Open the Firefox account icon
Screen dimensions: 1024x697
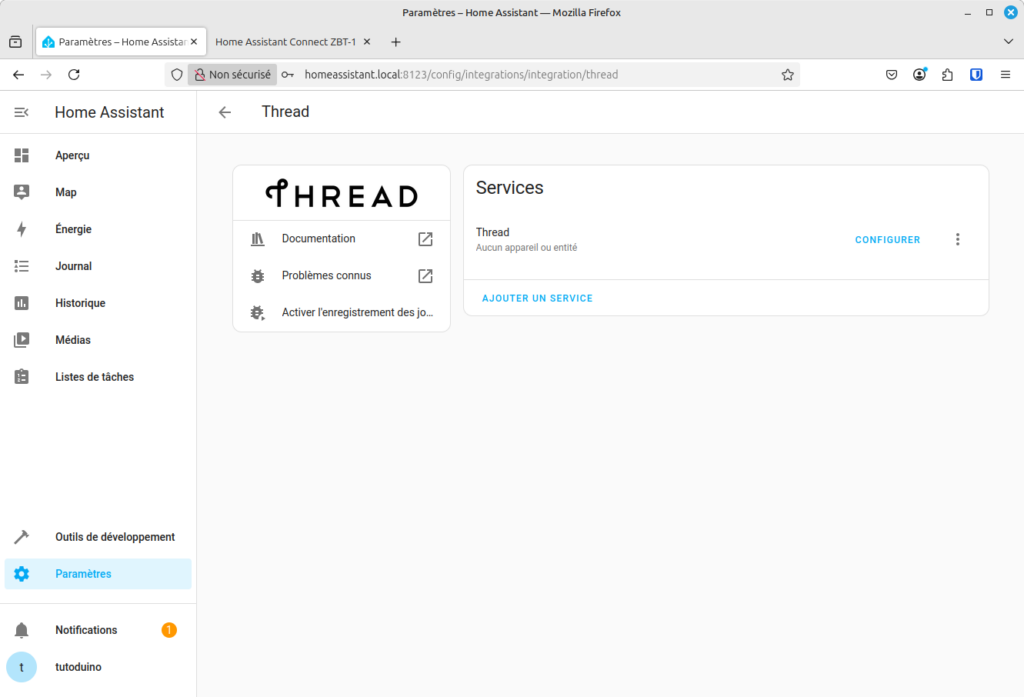tap(920, 74)
